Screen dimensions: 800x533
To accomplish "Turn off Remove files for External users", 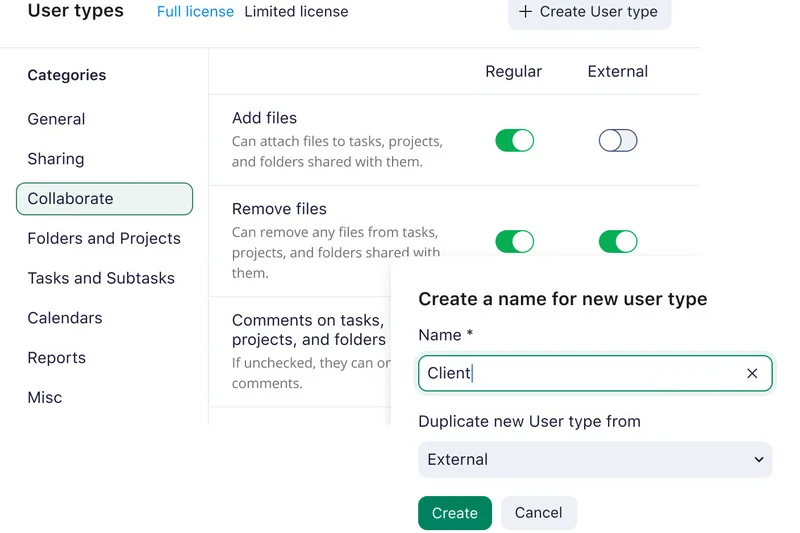I will (x=618, y=241).
